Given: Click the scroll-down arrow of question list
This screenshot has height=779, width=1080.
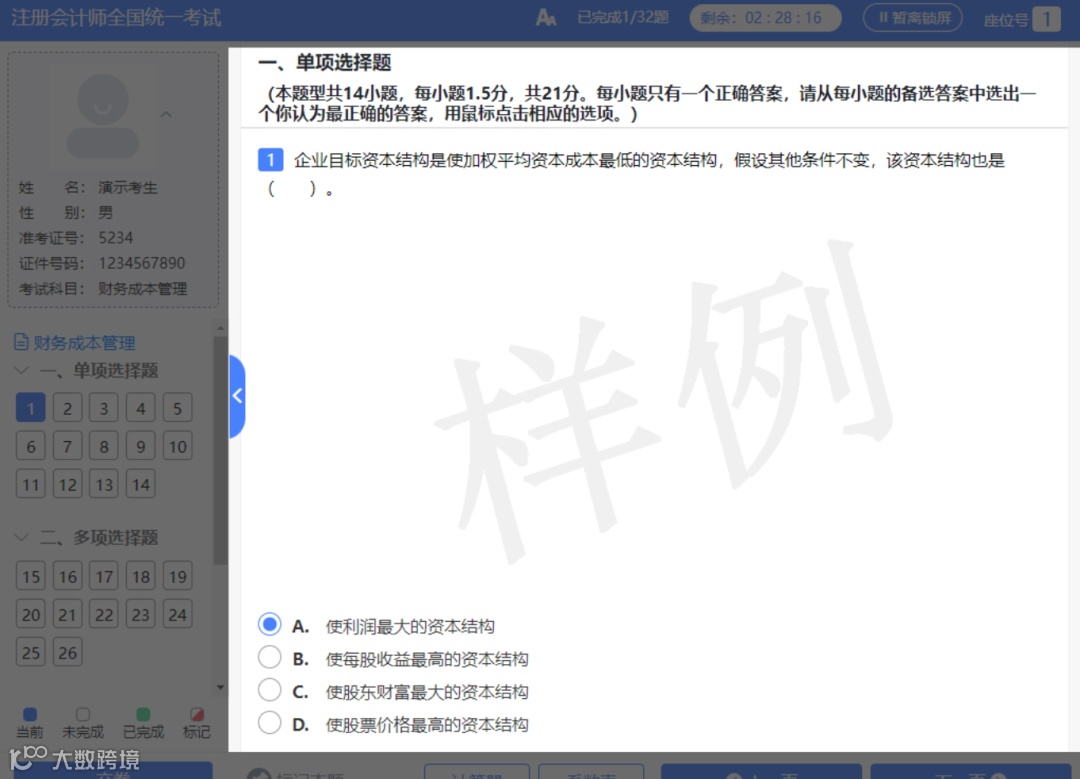Looking at the screenshot, I should tap(220, 687).
